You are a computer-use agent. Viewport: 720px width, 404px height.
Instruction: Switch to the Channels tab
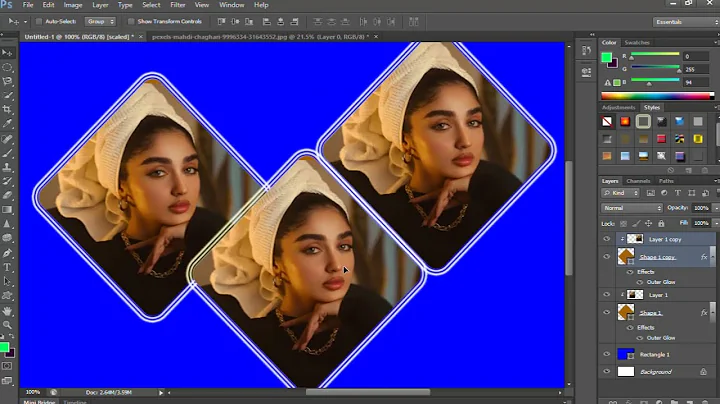tap(638, 181)
